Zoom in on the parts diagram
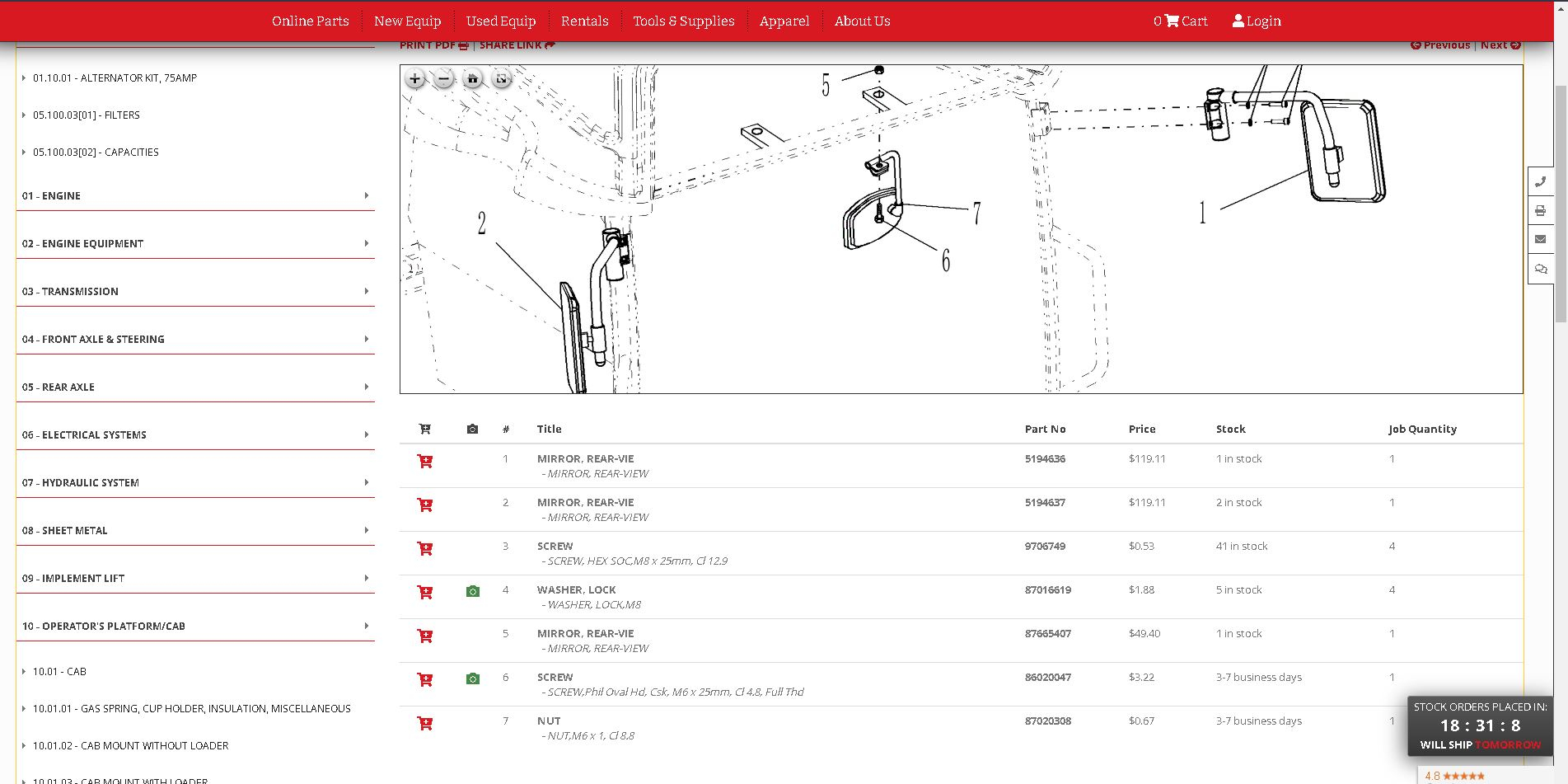This screenshot has height=784, width=1568. (x=415, y=79)
